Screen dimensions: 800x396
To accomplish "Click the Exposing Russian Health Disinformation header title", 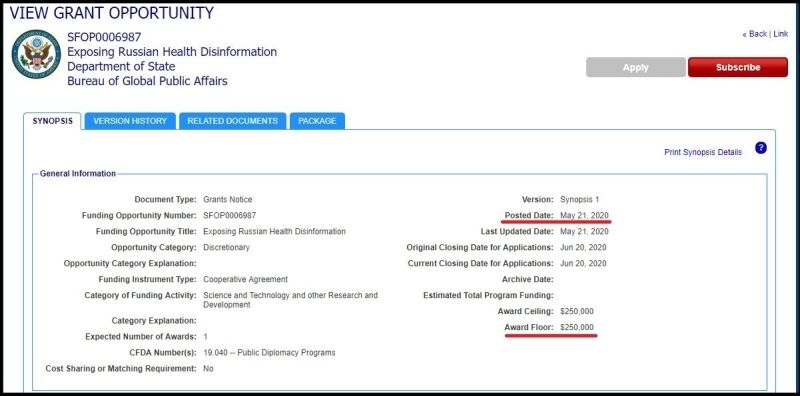I will click(172, 52).
